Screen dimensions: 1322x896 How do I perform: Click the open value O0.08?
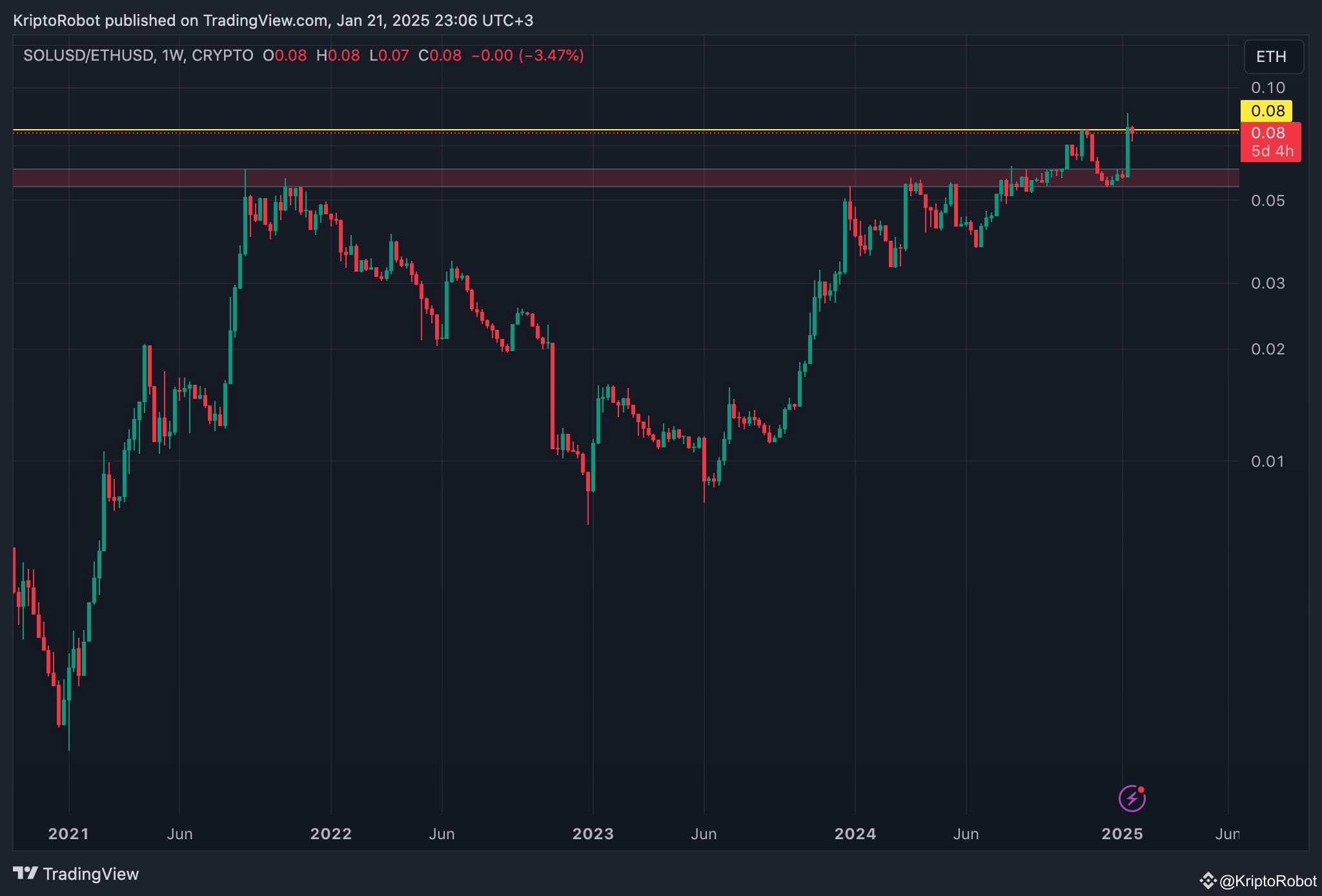[285, 56]
